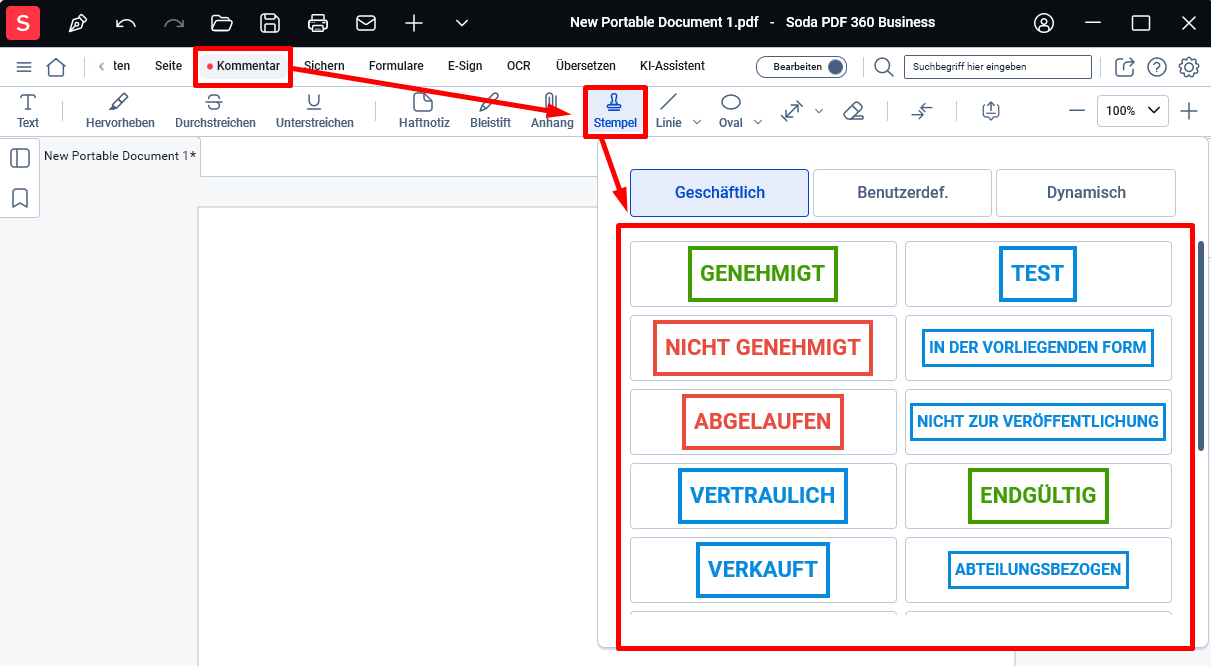This screenshot has width=1211, height=666.
Task: Select the Linie line tool
Action: tap(669, 110)
